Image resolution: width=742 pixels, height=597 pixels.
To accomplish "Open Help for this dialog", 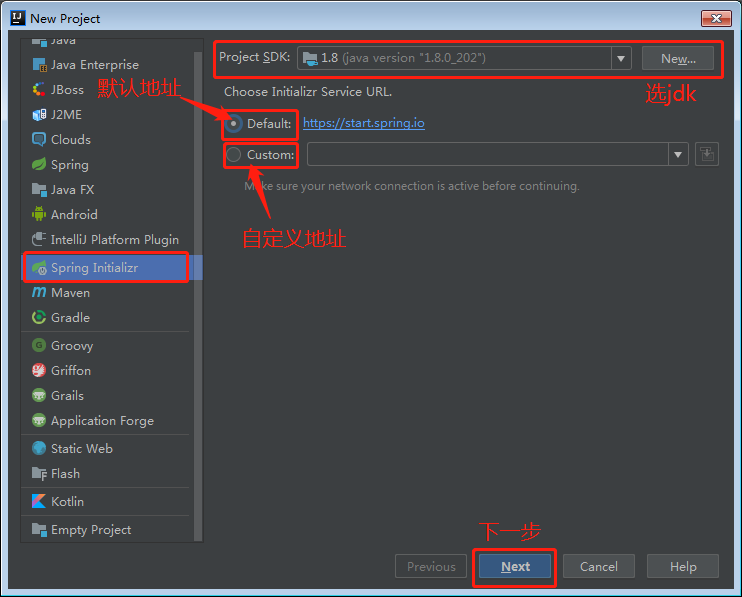I will [683, 566].
